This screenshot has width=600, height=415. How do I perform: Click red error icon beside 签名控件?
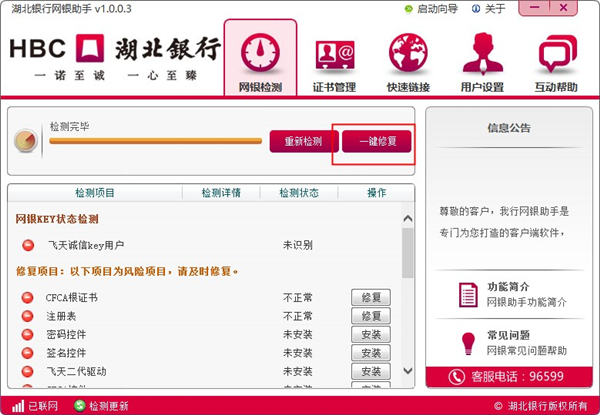(28, 353)
